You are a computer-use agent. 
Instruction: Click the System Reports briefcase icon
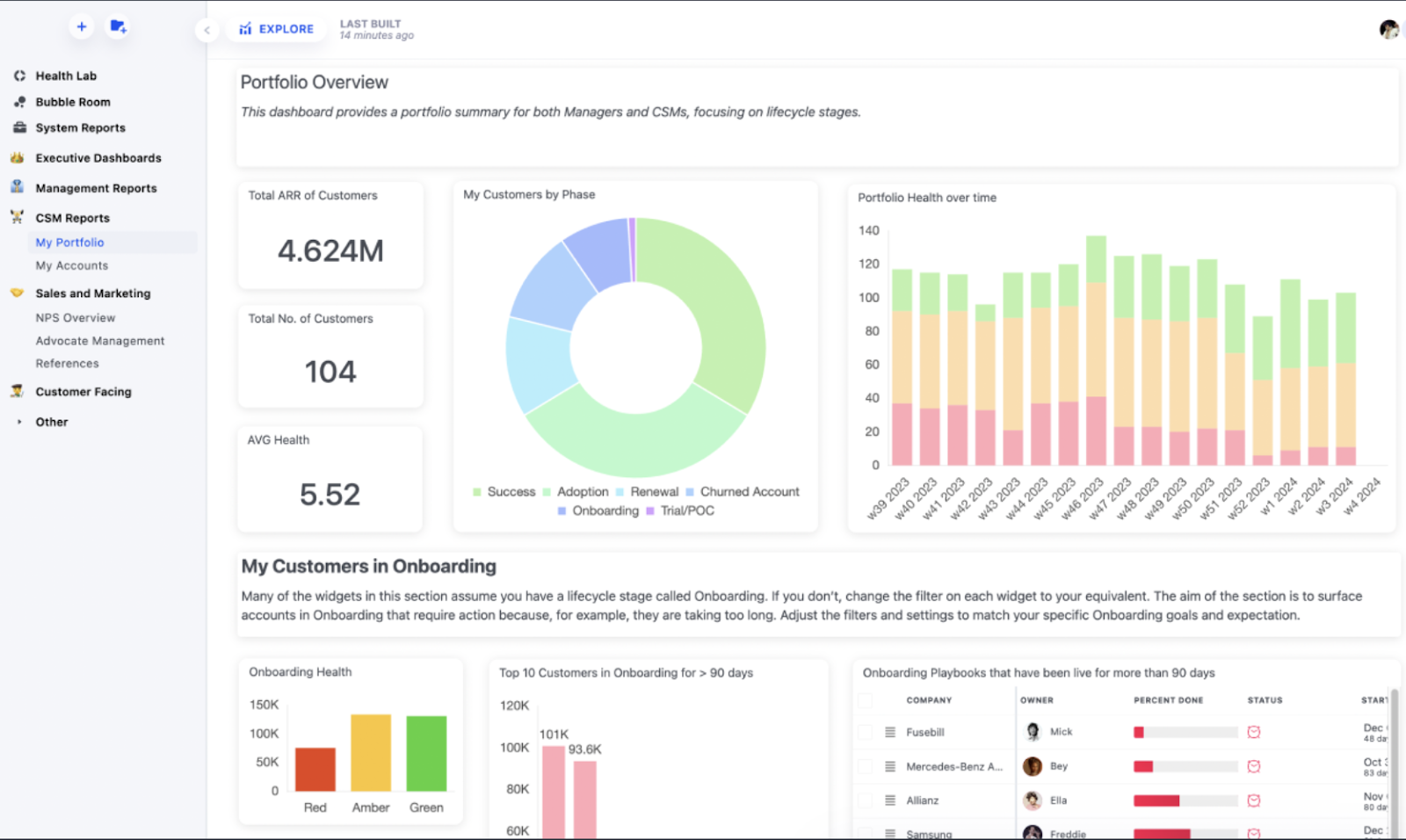coord(19,127)
